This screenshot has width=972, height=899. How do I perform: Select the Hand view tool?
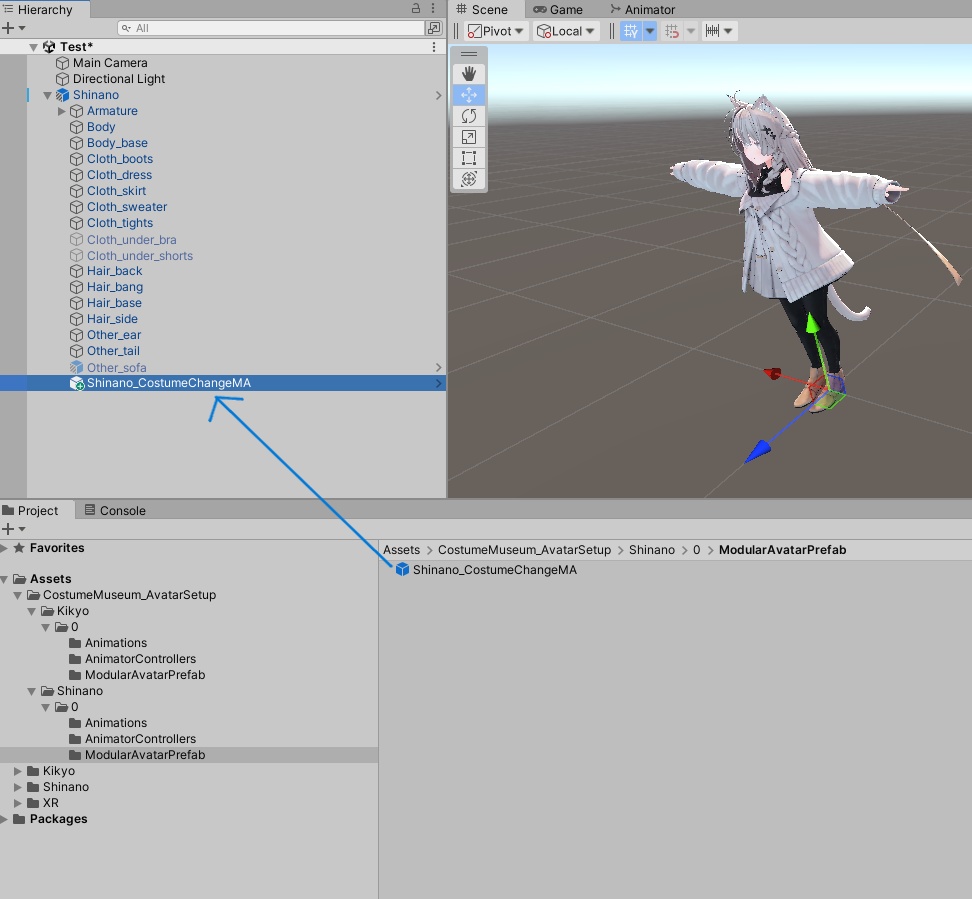[469, 74]
